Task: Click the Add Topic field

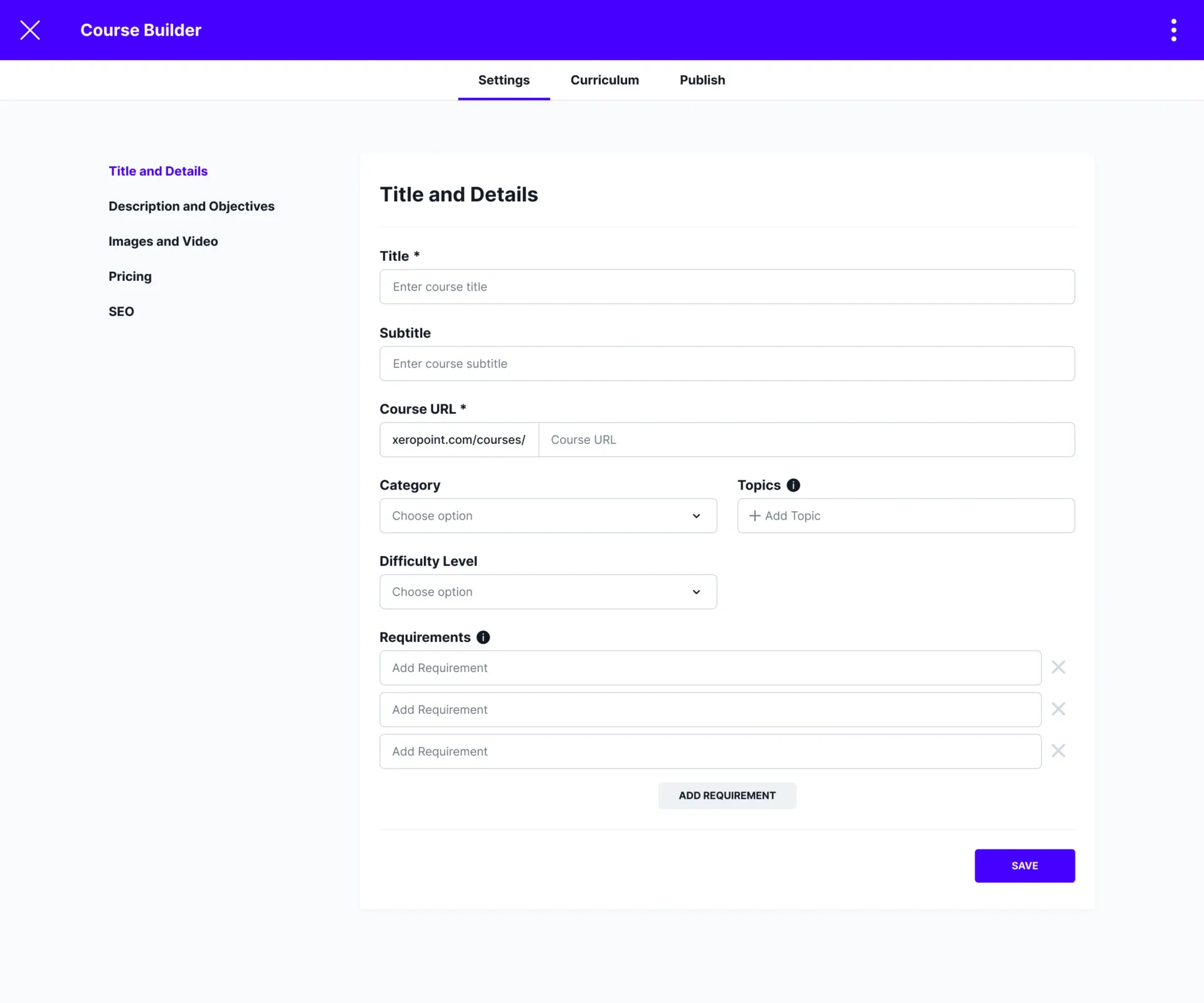Action: [906, 516]
